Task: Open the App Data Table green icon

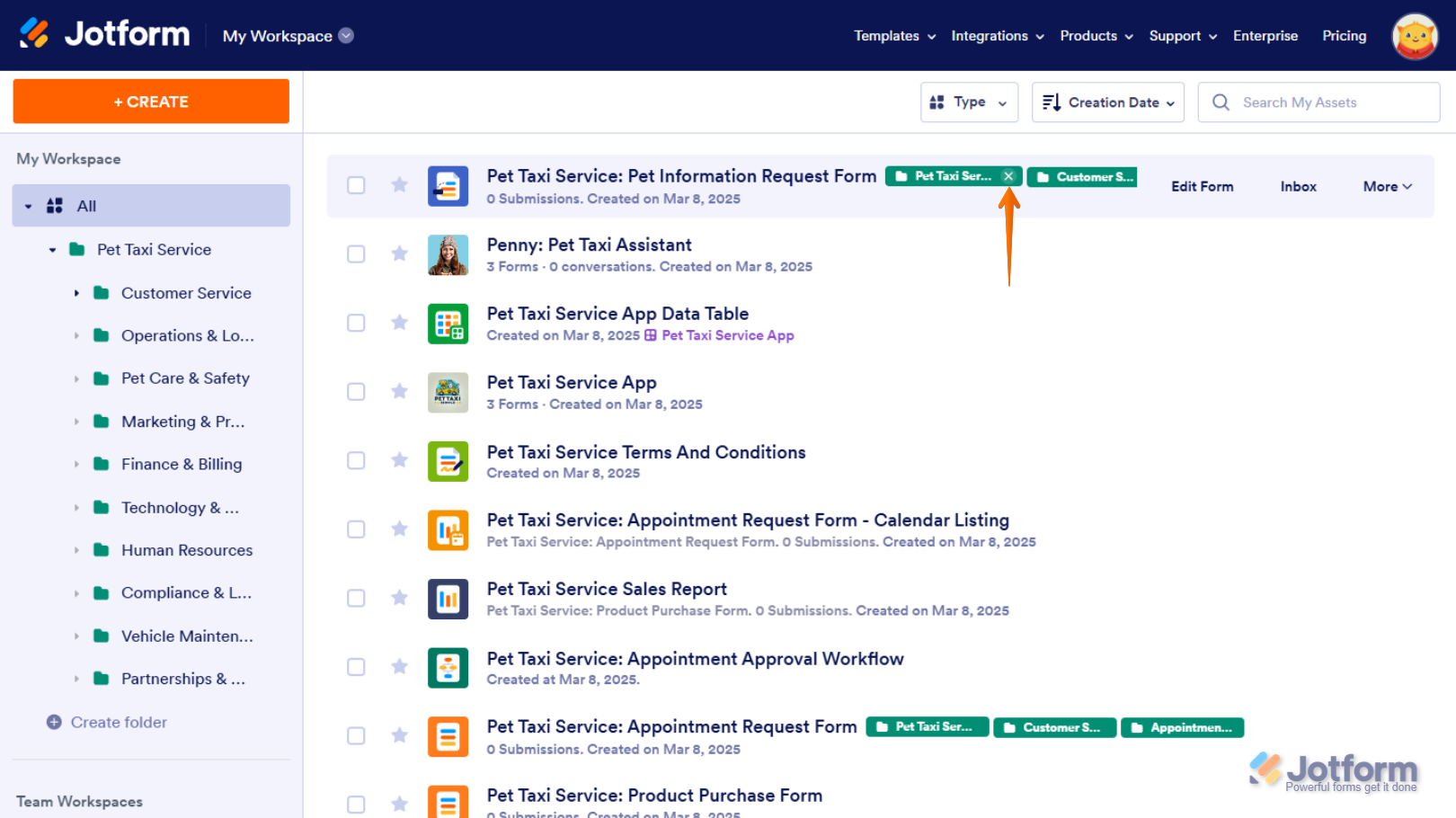Action: [448, 324]
